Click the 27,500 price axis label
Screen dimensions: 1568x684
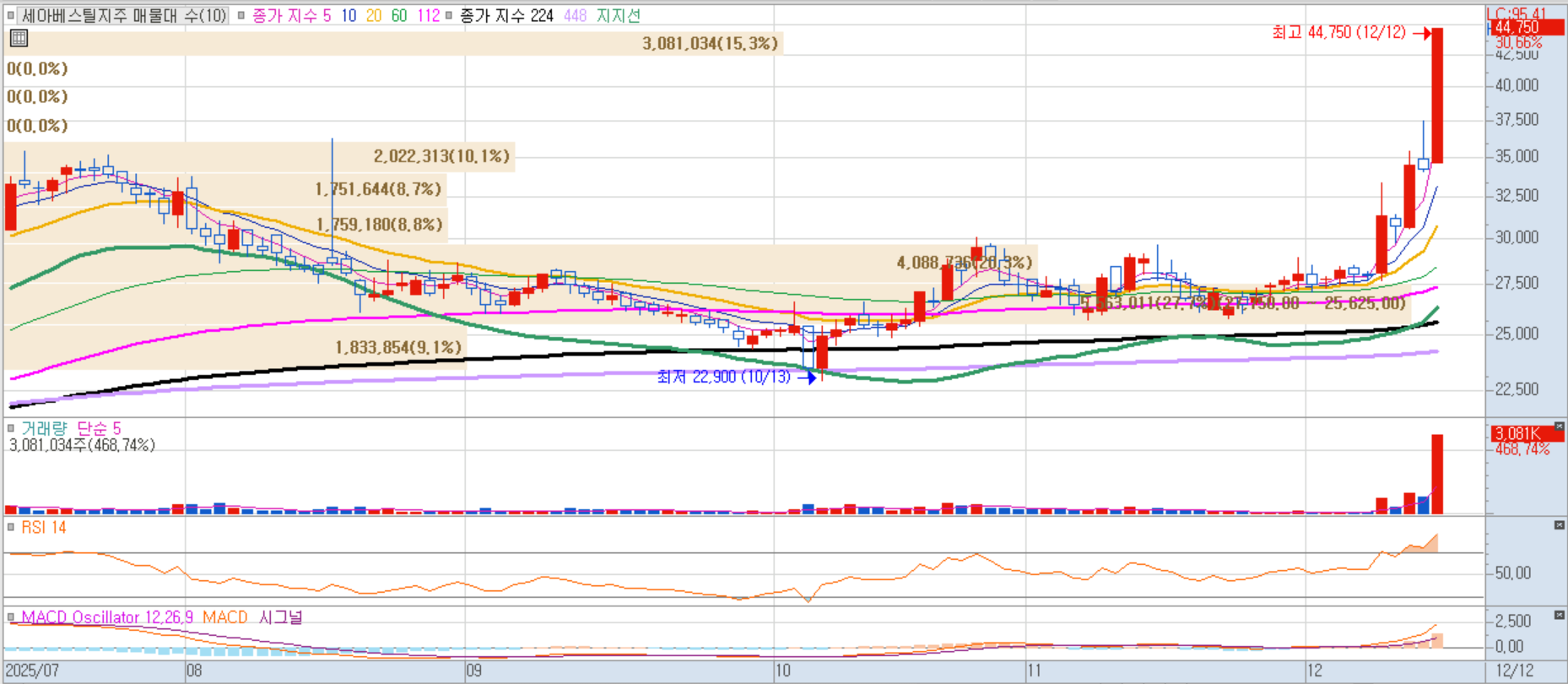(x=1517, y=283)
